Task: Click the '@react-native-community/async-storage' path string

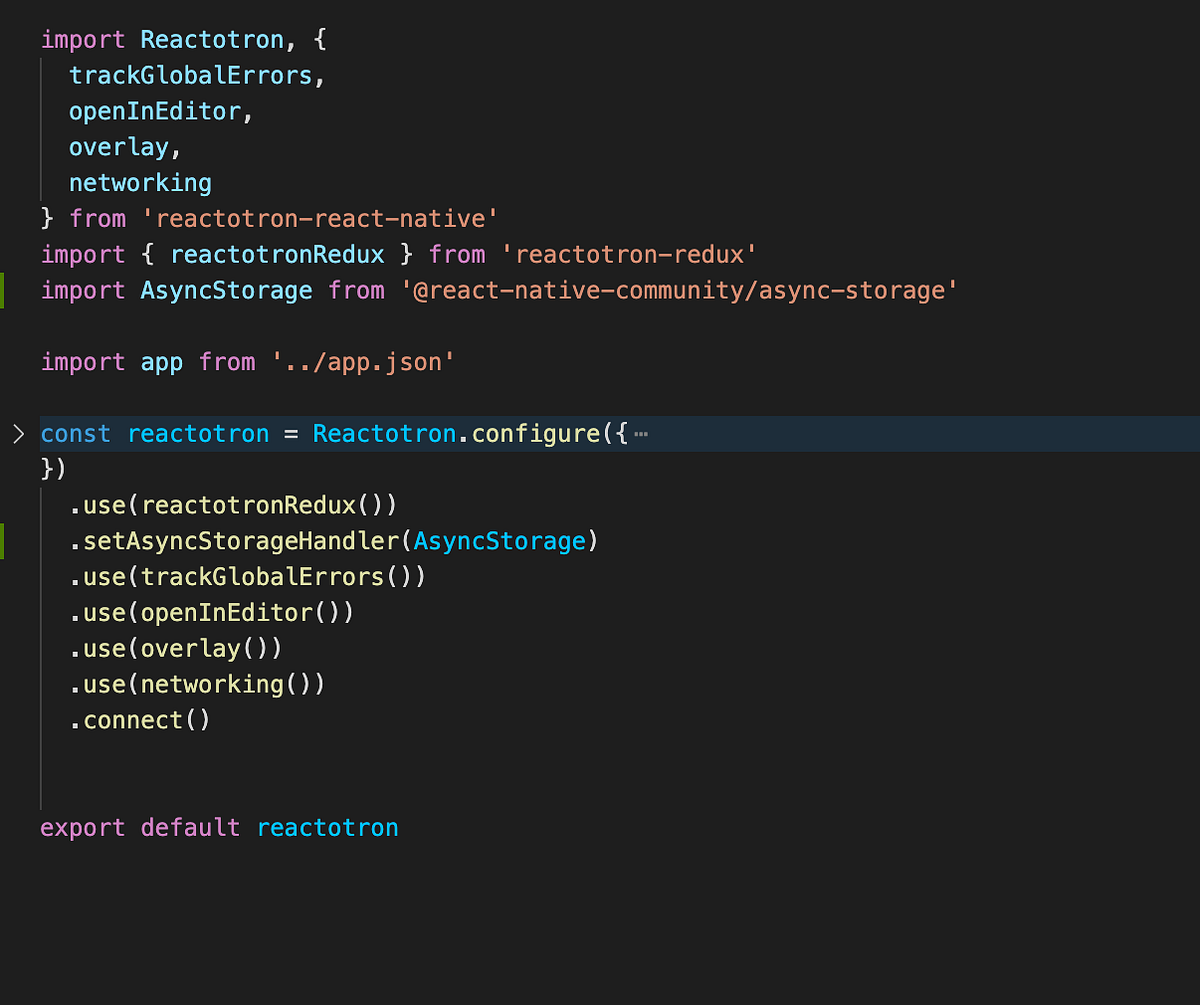Action: [x=678, y=290]
